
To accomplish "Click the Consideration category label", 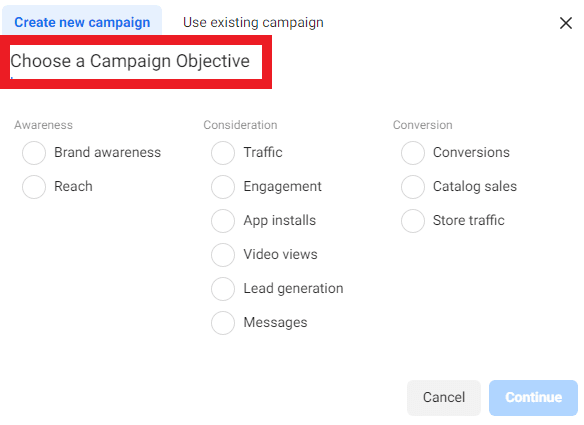I will click(x=240, y=125).
